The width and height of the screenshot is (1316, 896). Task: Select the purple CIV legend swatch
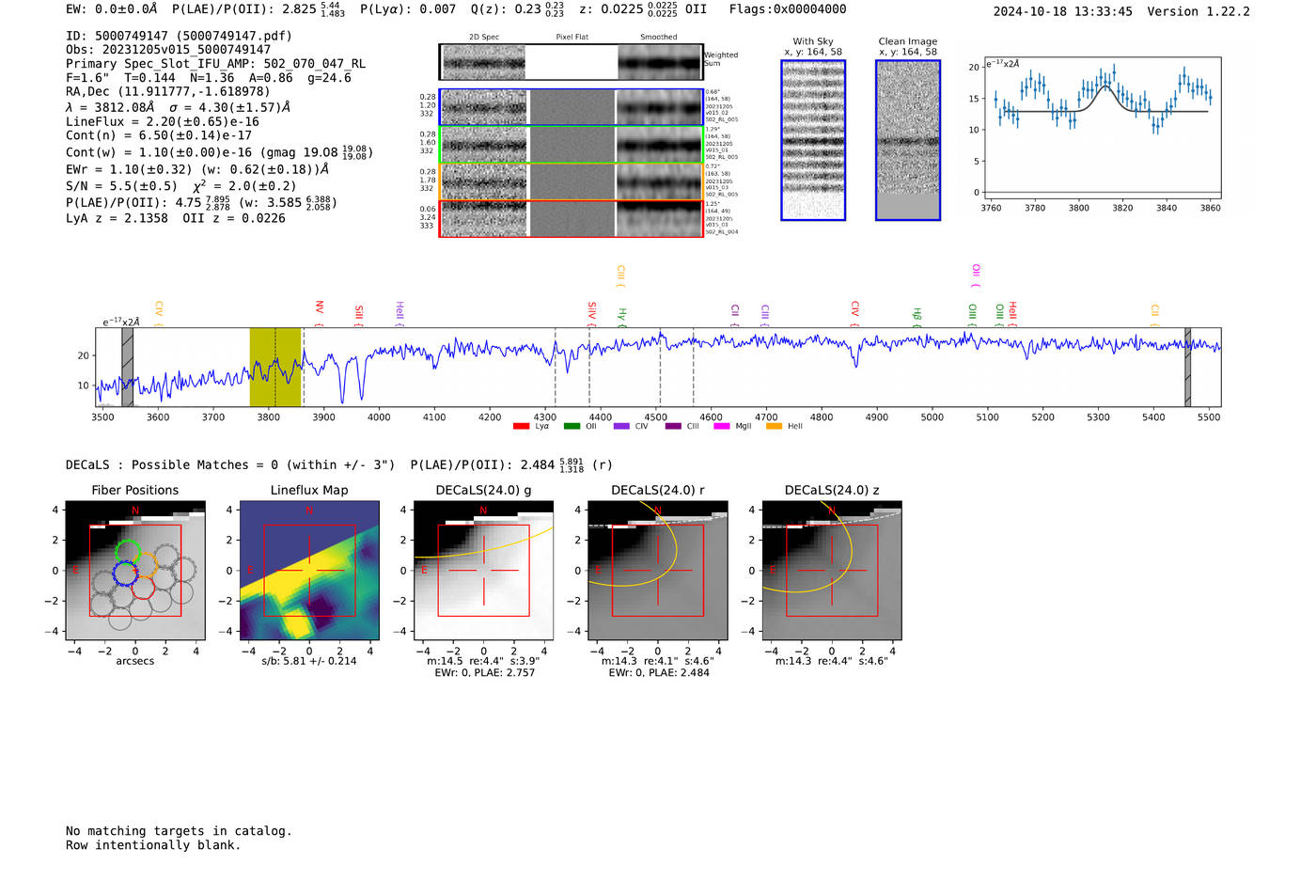coord(621,427)
